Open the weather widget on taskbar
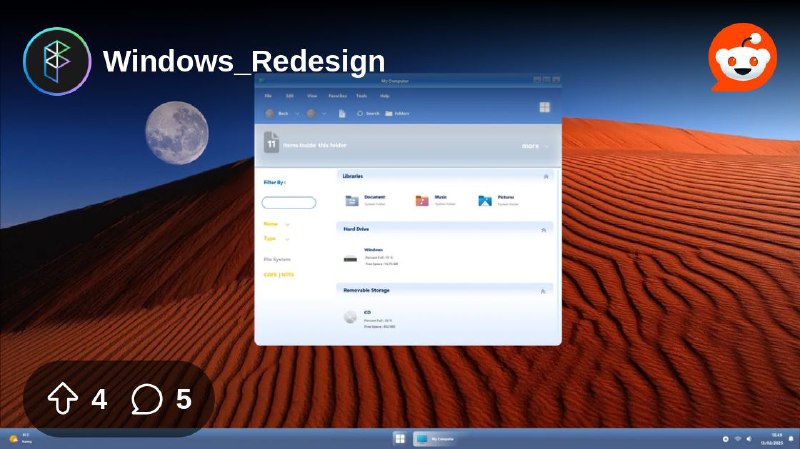The height and width of the screenshot is (449, 800). coord(20,438)
